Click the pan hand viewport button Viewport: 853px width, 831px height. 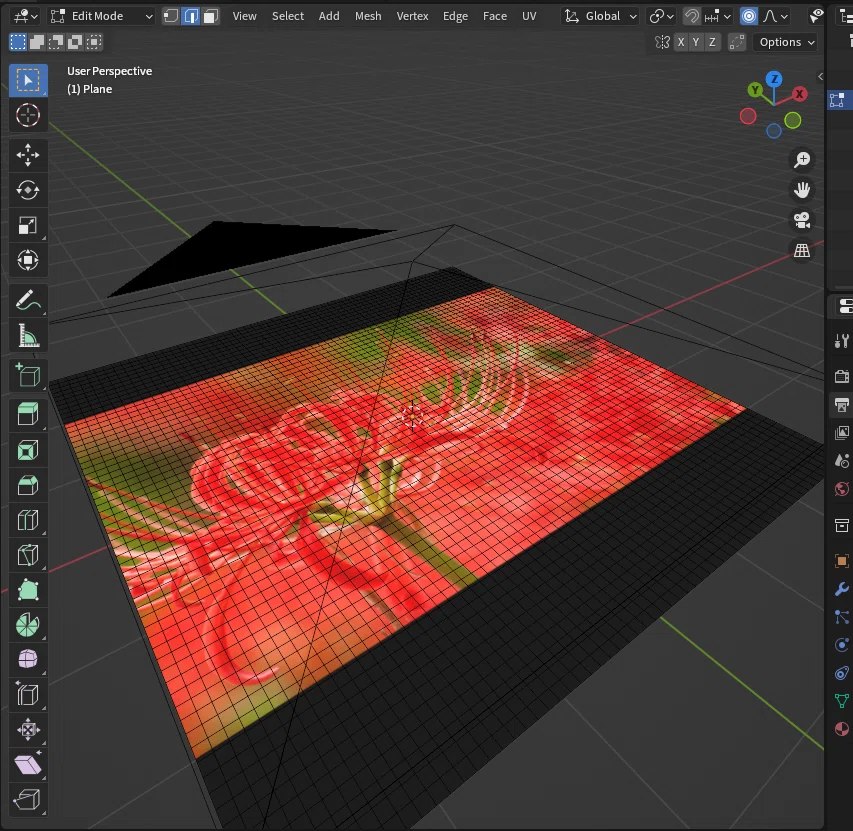point(802,190)
